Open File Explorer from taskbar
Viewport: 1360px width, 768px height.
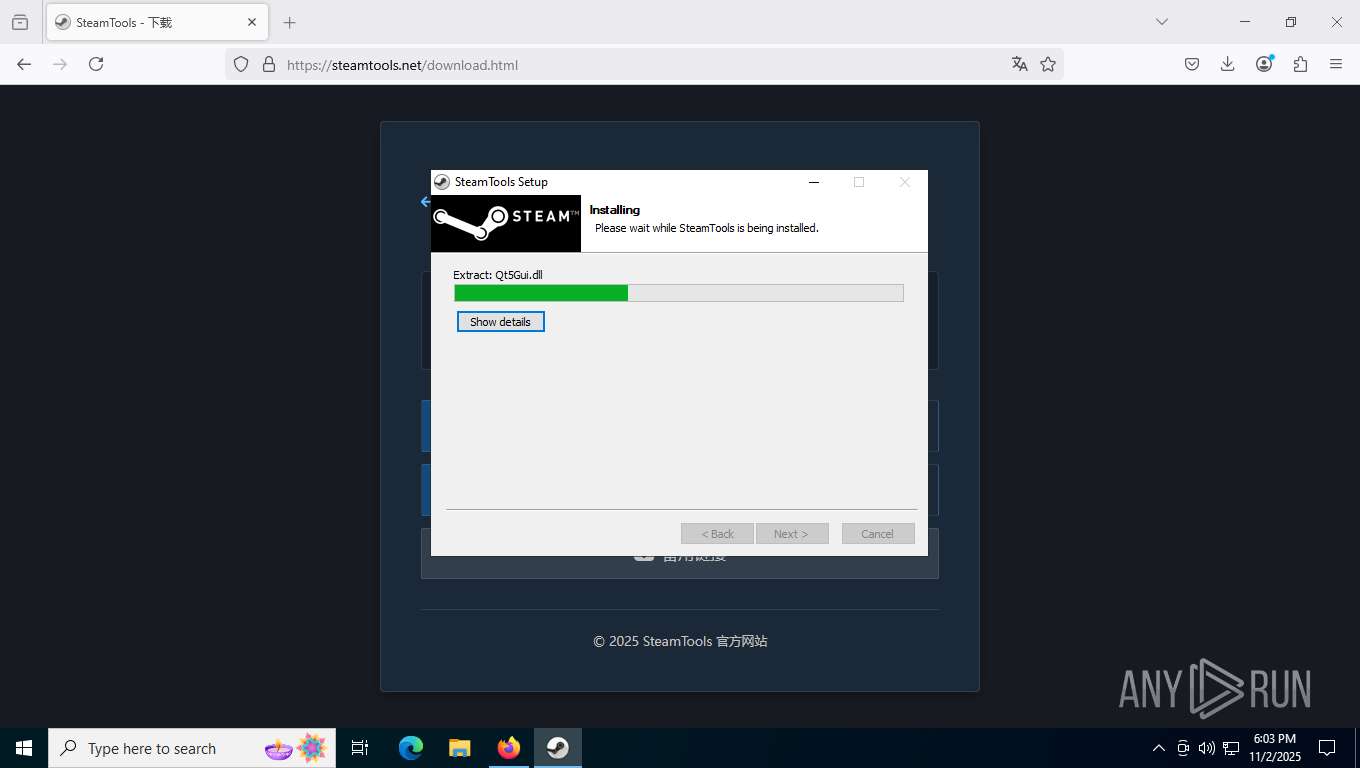459,748
